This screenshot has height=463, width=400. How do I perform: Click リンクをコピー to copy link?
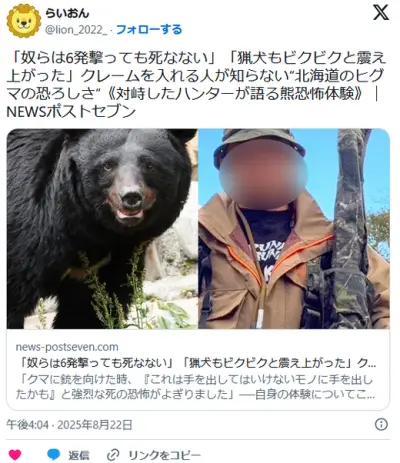tap(165, 455)
